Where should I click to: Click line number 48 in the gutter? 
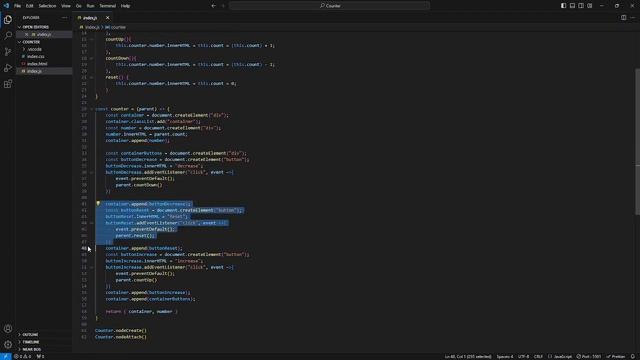point(84,248)
